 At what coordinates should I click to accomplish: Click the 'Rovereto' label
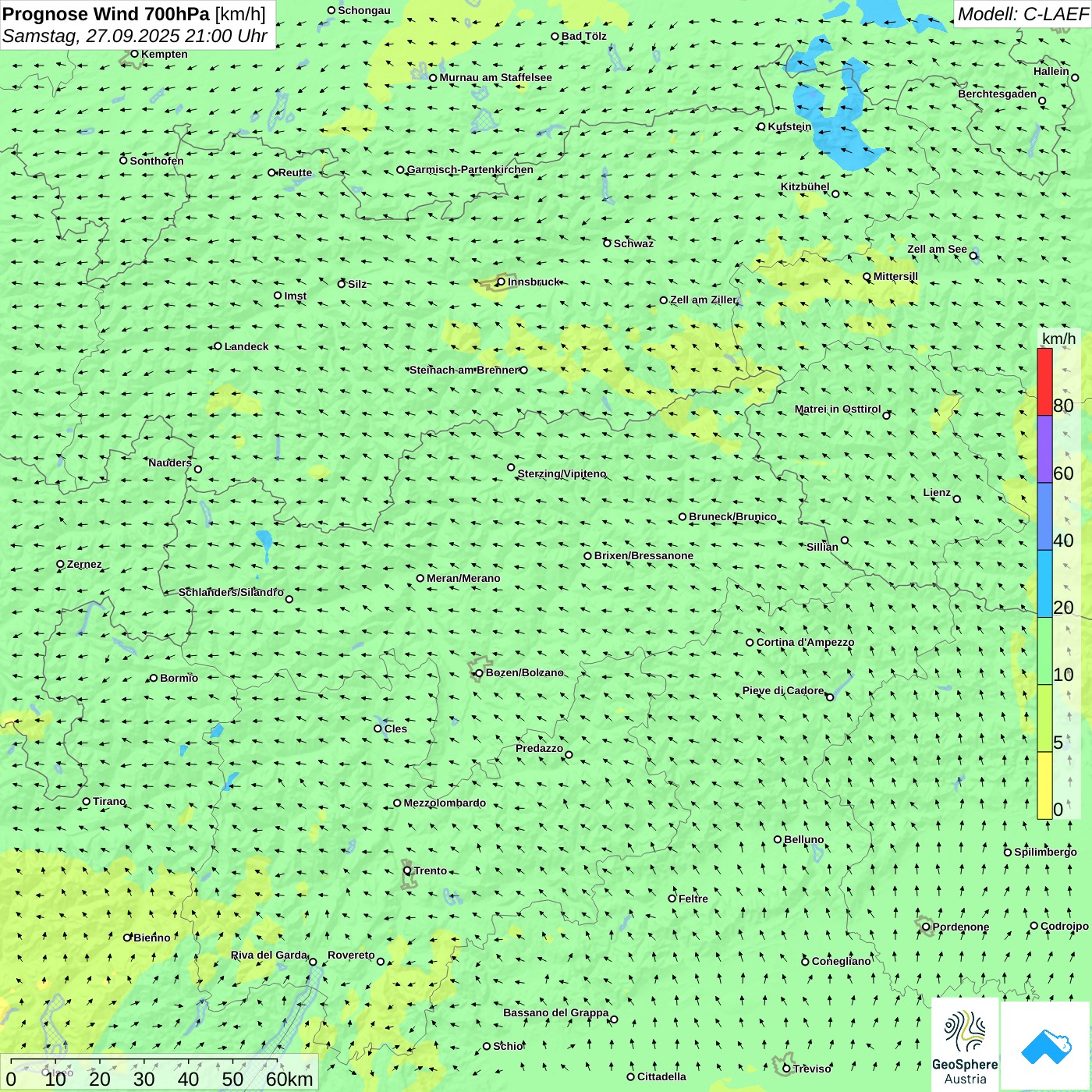point(351,955)
